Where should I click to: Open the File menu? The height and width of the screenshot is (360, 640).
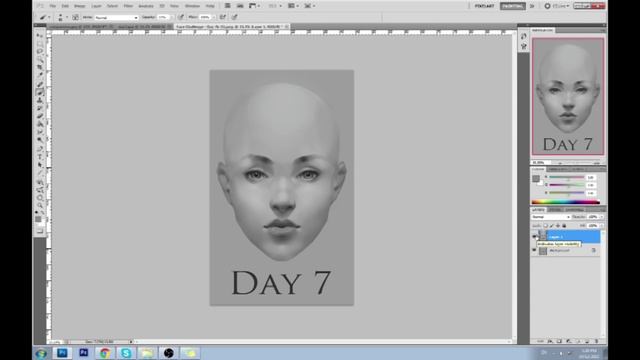[x=53, y=6]
